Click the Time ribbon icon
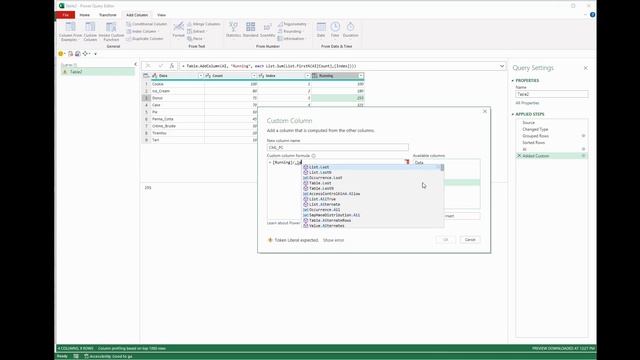640x360 pixels. pyautogui.click(x=335, y=30)
